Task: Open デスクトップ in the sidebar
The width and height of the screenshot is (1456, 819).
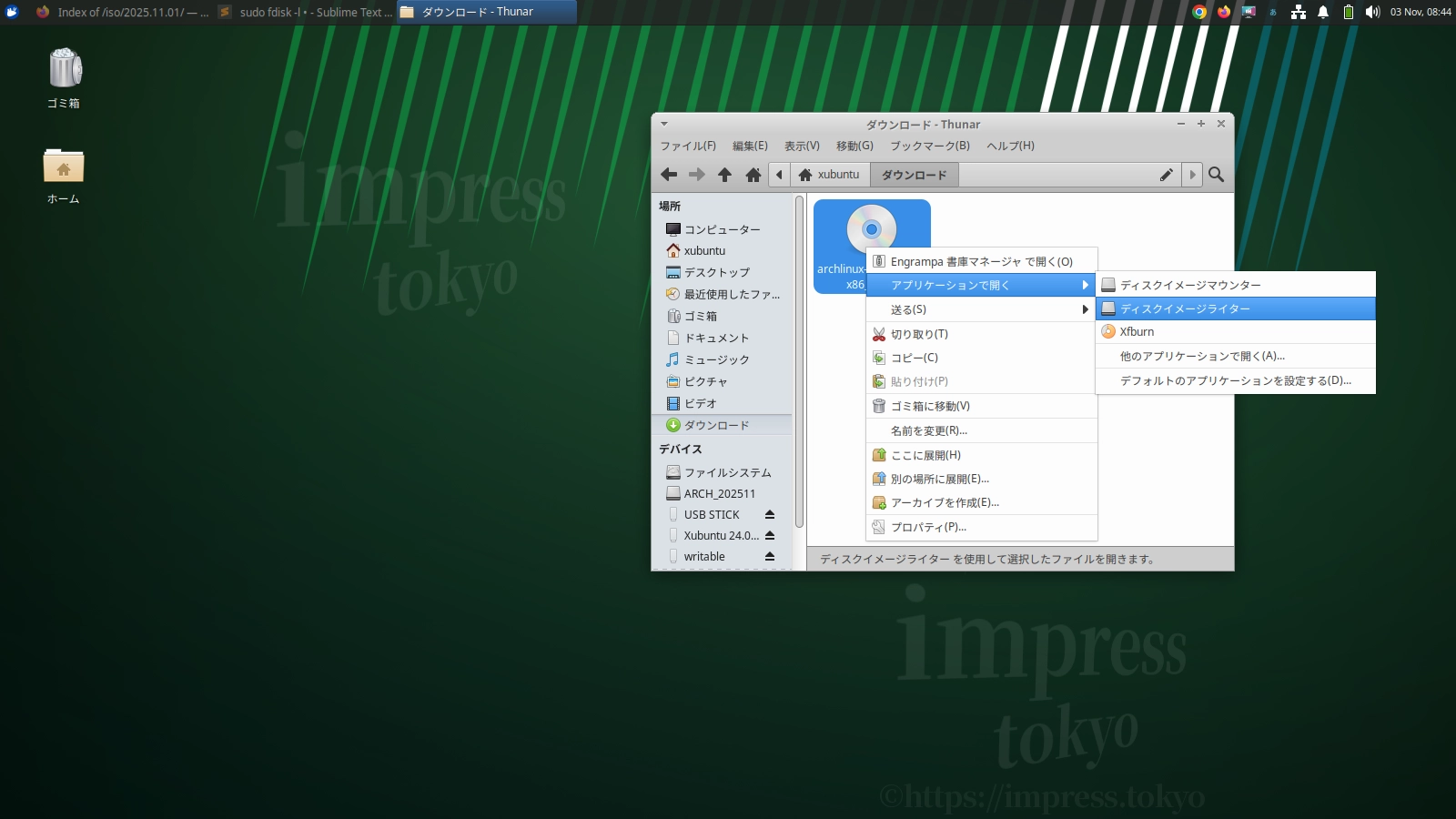Action: tap(723, 273)
